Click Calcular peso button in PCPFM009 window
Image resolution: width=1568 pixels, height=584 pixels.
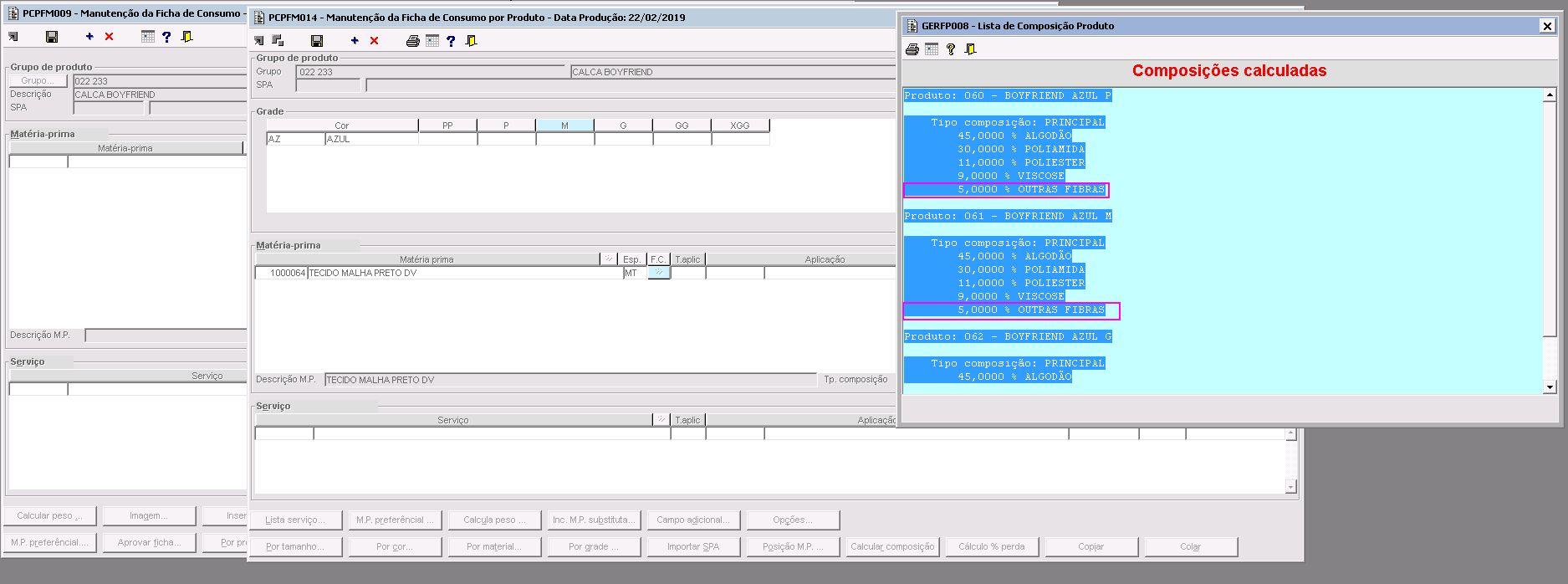(50, 515)
